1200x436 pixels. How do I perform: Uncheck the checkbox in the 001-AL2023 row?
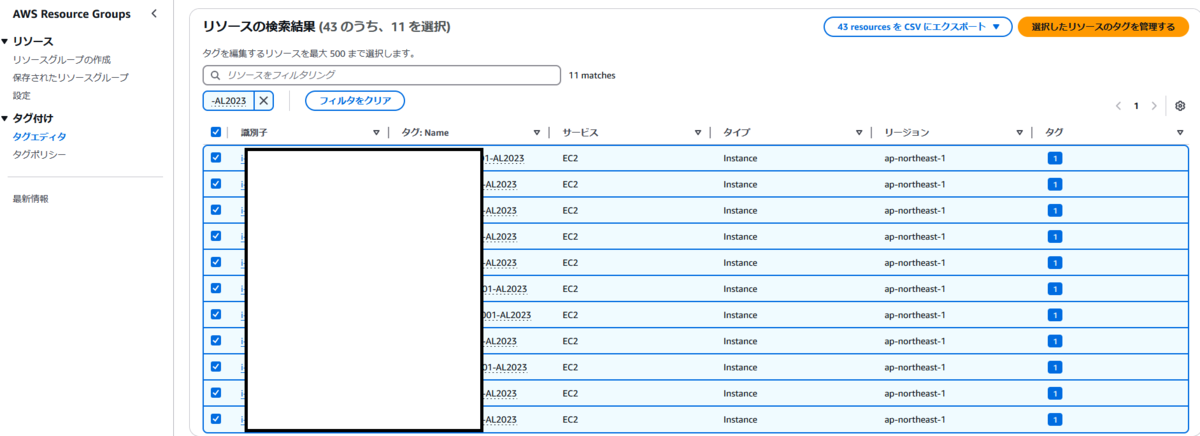[x=216, y=314]
